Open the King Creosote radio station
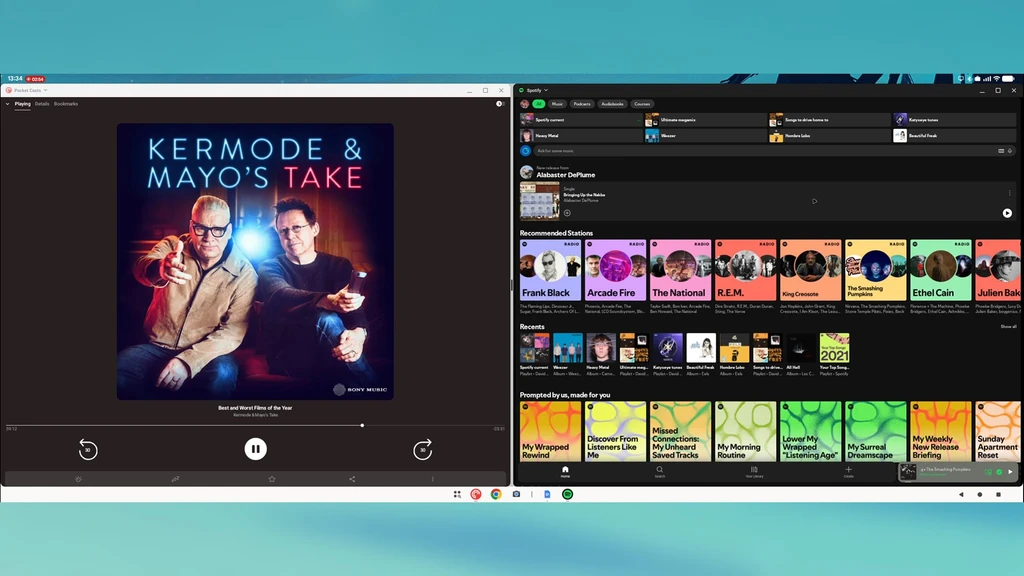Viewport: 1024px width, 576px height. point(810,270)
